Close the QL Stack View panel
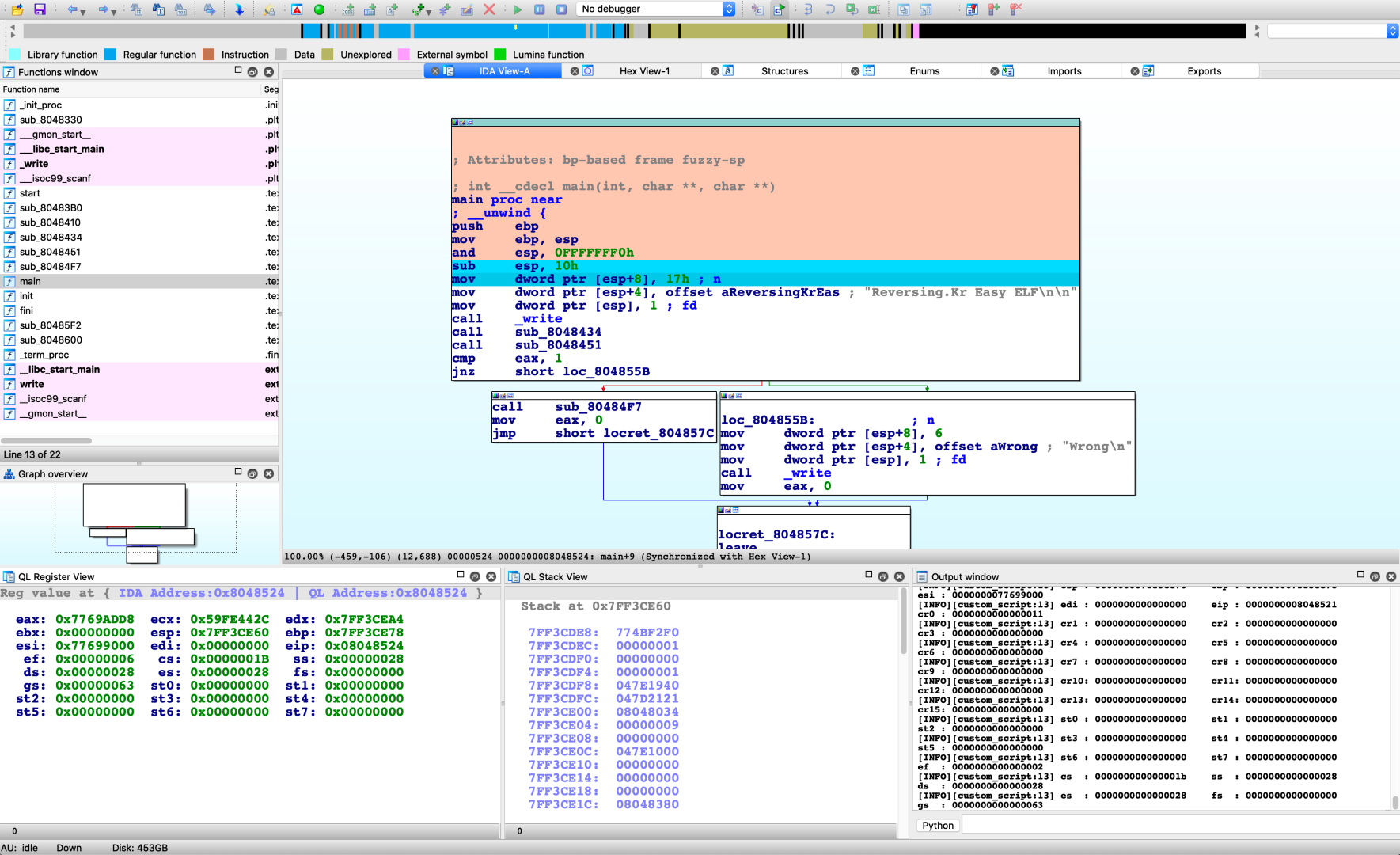 [x=900, y=576]
